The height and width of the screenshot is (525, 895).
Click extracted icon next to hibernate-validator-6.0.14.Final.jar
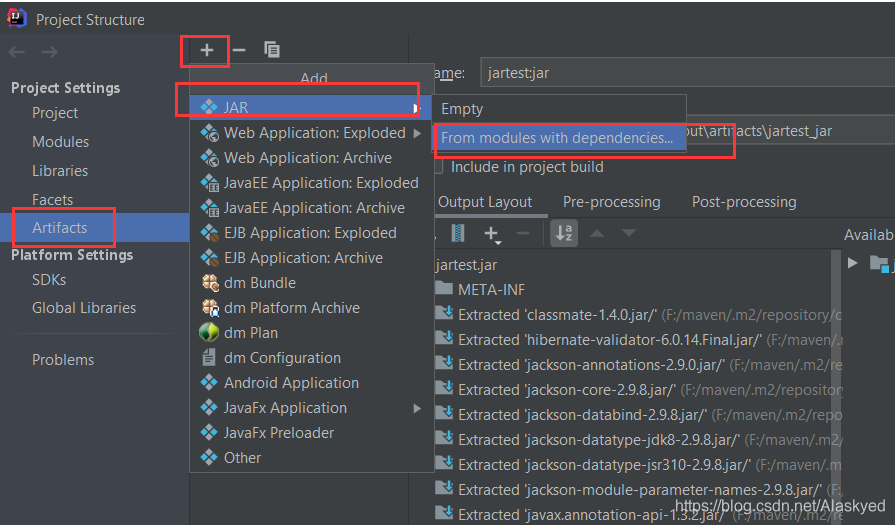[444, 338]
